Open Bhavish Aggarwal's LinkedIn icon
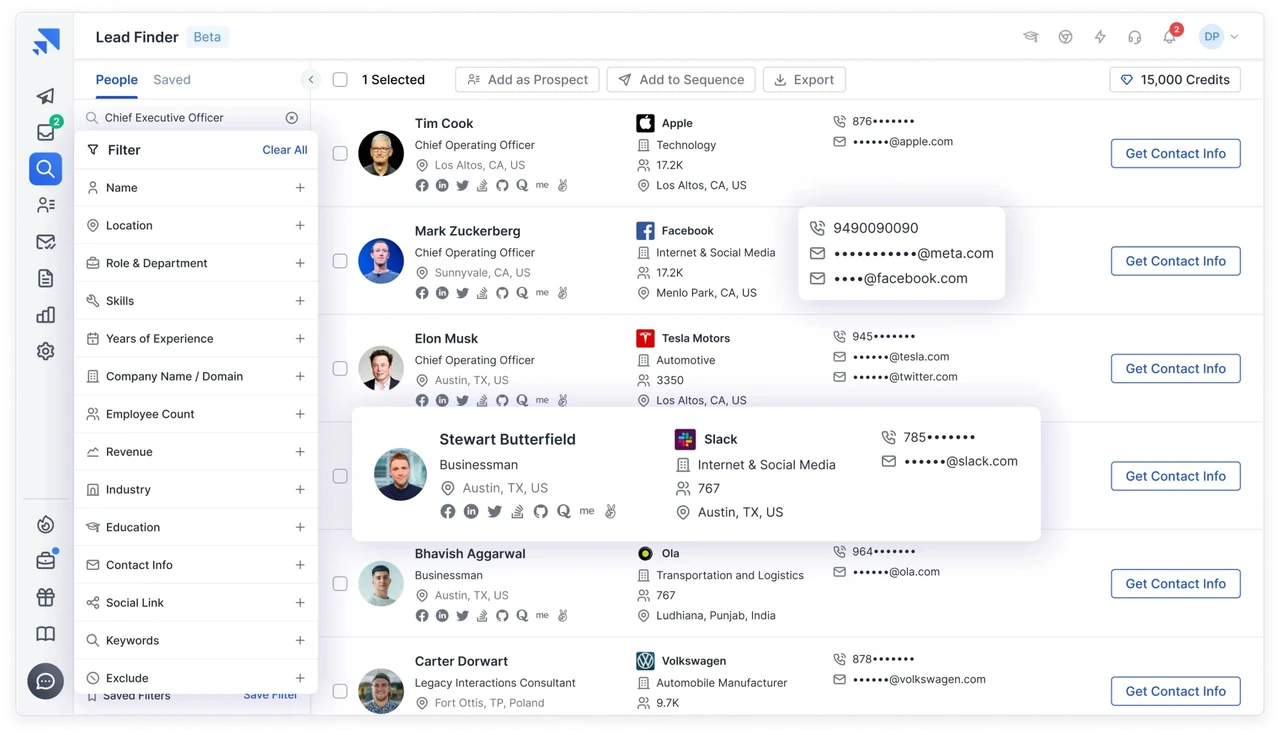 (x=442, y=616)
